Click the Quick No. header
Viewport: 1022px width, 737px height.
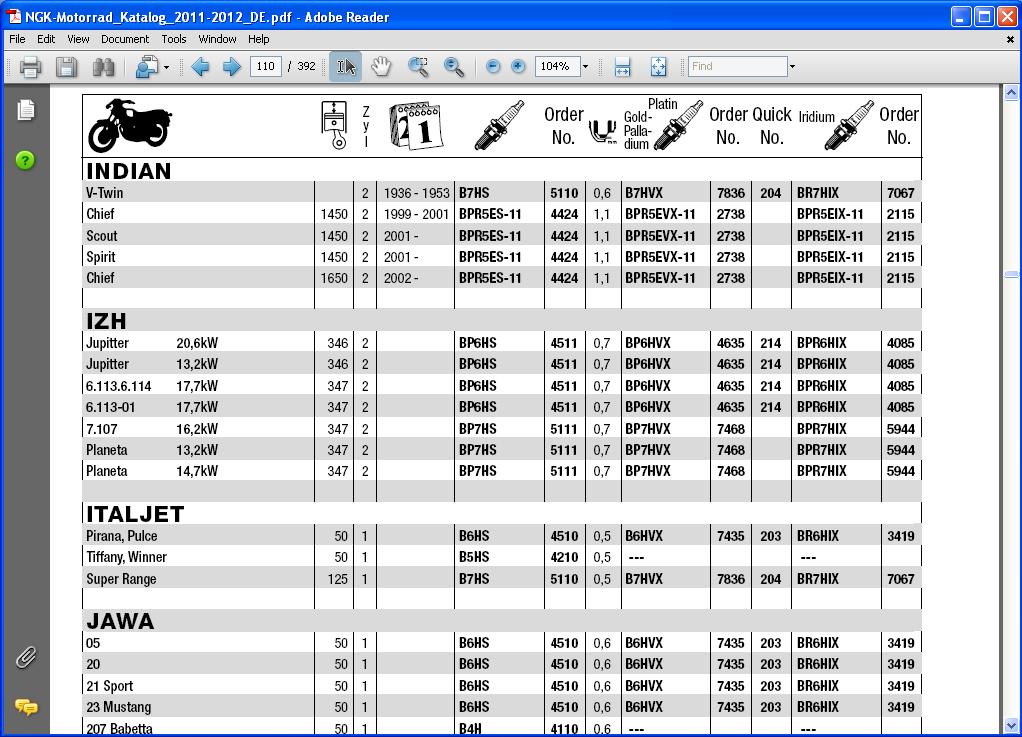click(772, 126)
